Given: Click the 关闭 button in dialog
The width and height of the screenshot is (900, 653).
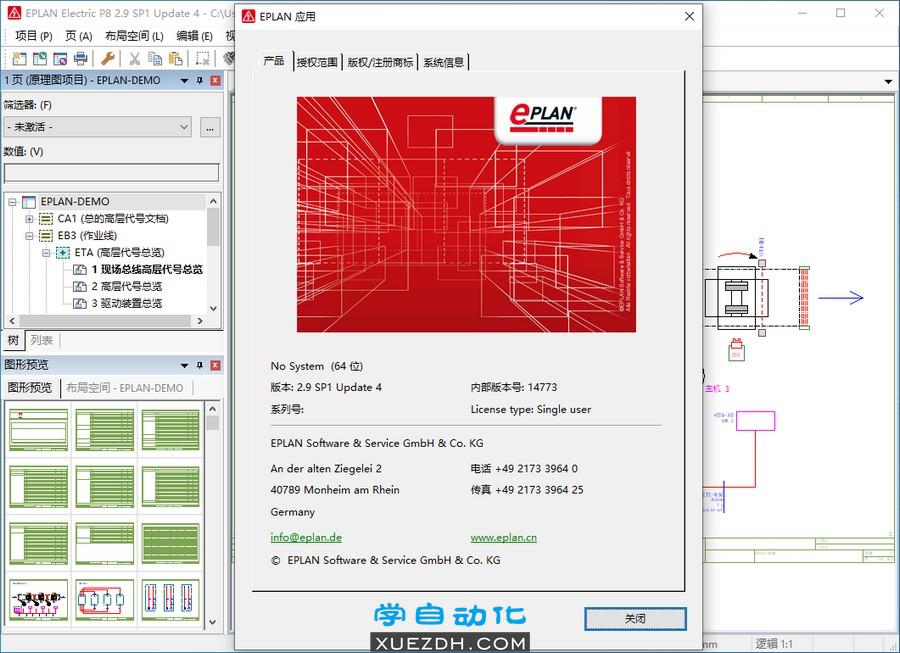Looking at the screenshot, I should point(635,619).
